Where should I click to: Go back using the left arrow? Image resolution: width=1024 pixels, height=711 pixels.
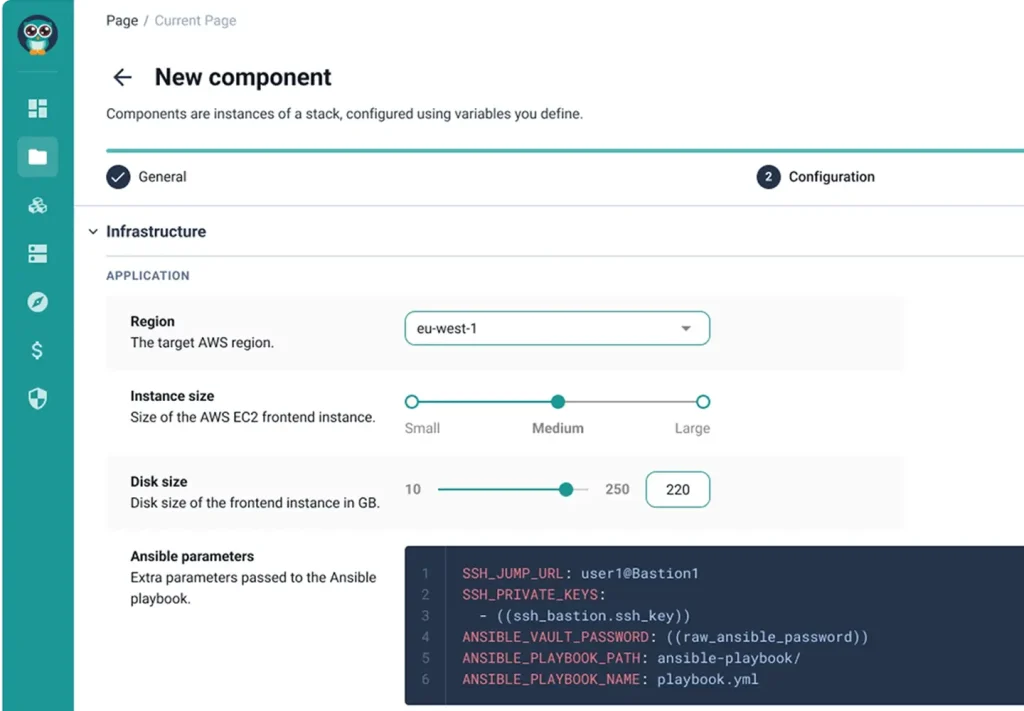pyautogui.click(x=122, y=77)
